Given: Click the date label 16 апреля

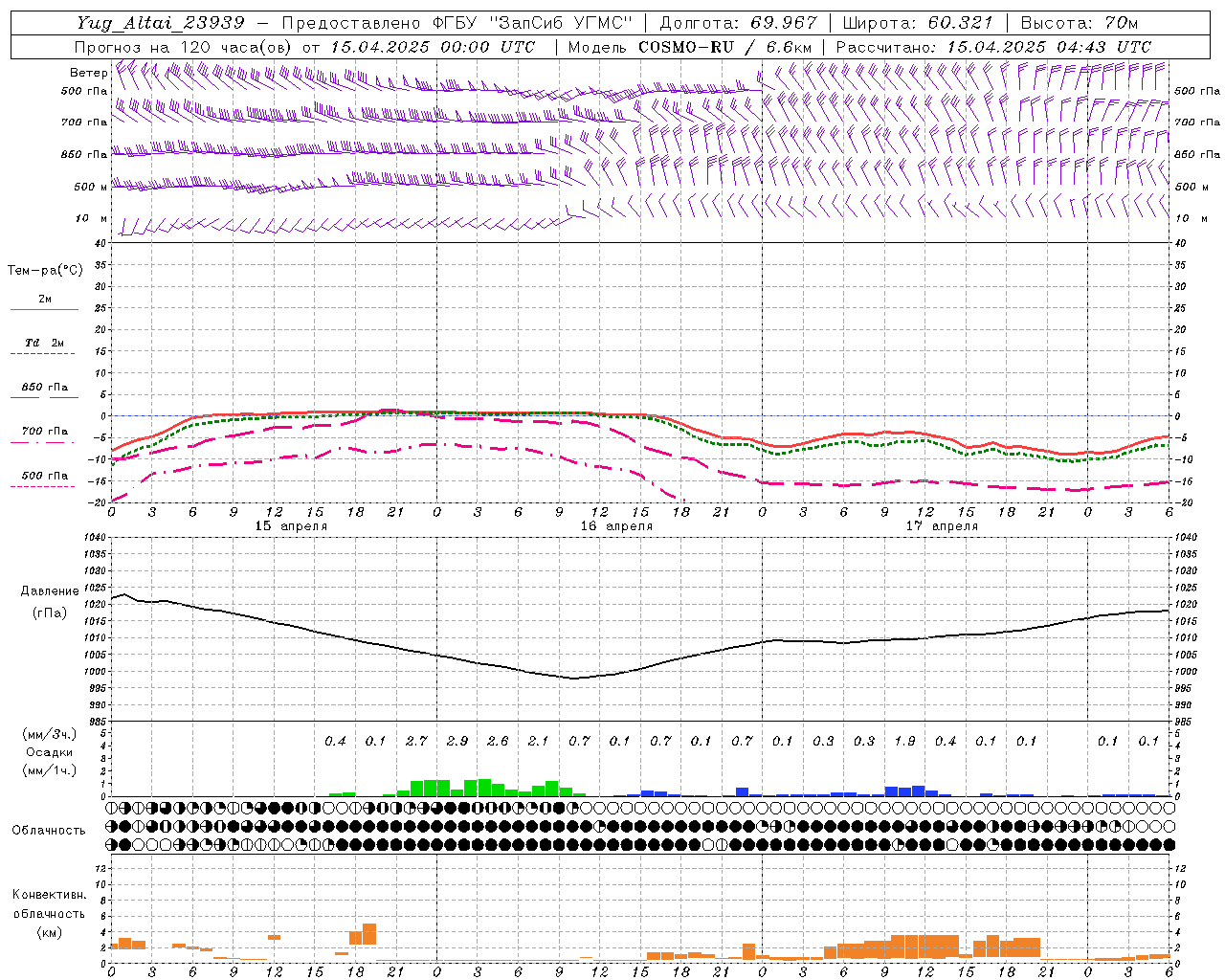Looking at the screenshot, I should point(616,526).
